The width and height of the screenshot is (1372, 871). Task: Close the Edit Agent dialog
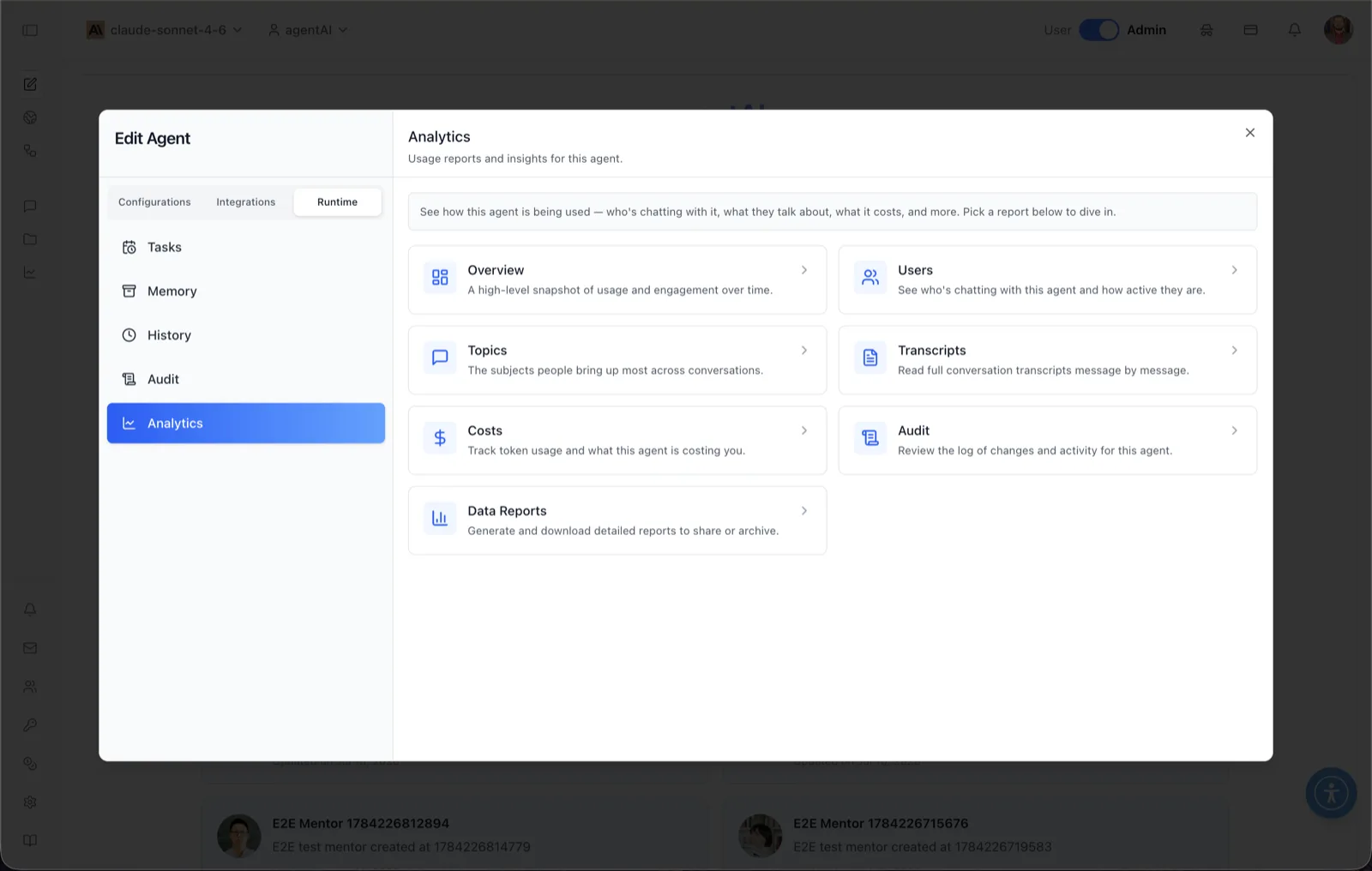click(1250, 133)
